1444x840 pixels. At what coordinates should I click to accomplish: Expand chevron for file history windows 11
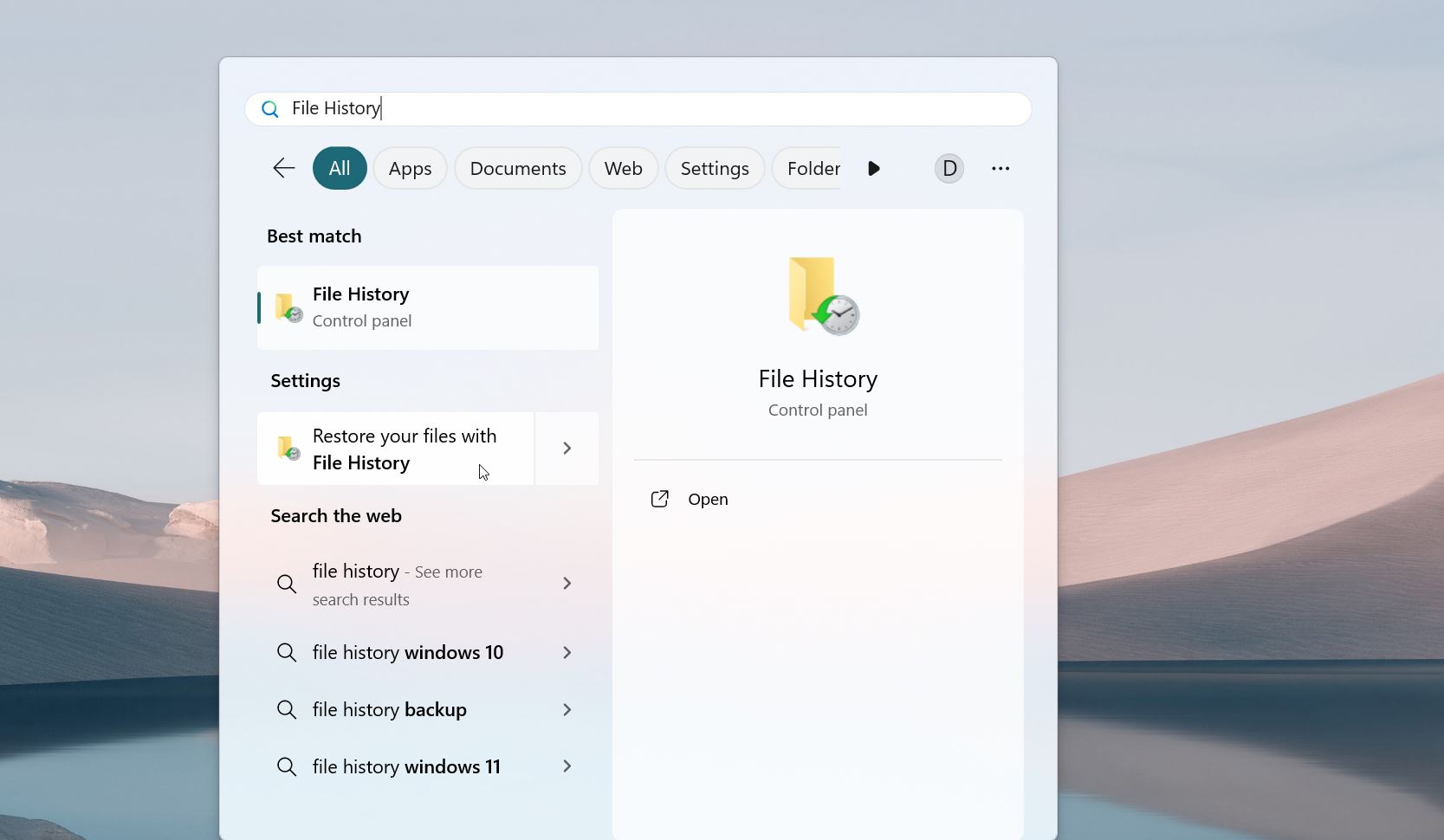pos(567,766)
